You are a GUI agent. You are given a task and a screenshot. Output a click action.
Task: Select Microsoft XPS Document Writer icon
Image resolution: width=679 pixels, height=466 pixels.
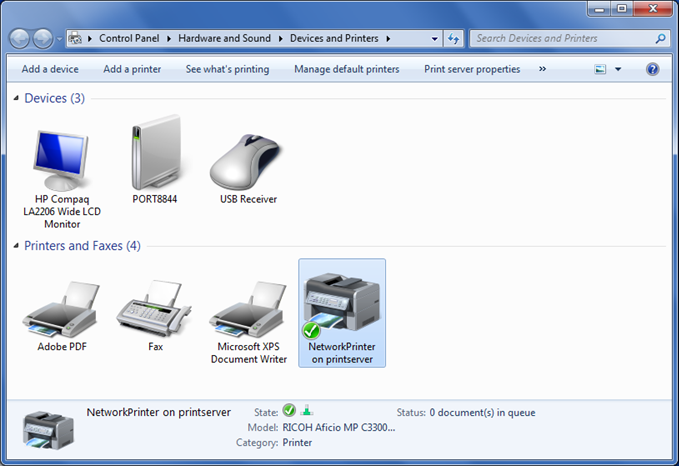248,310
